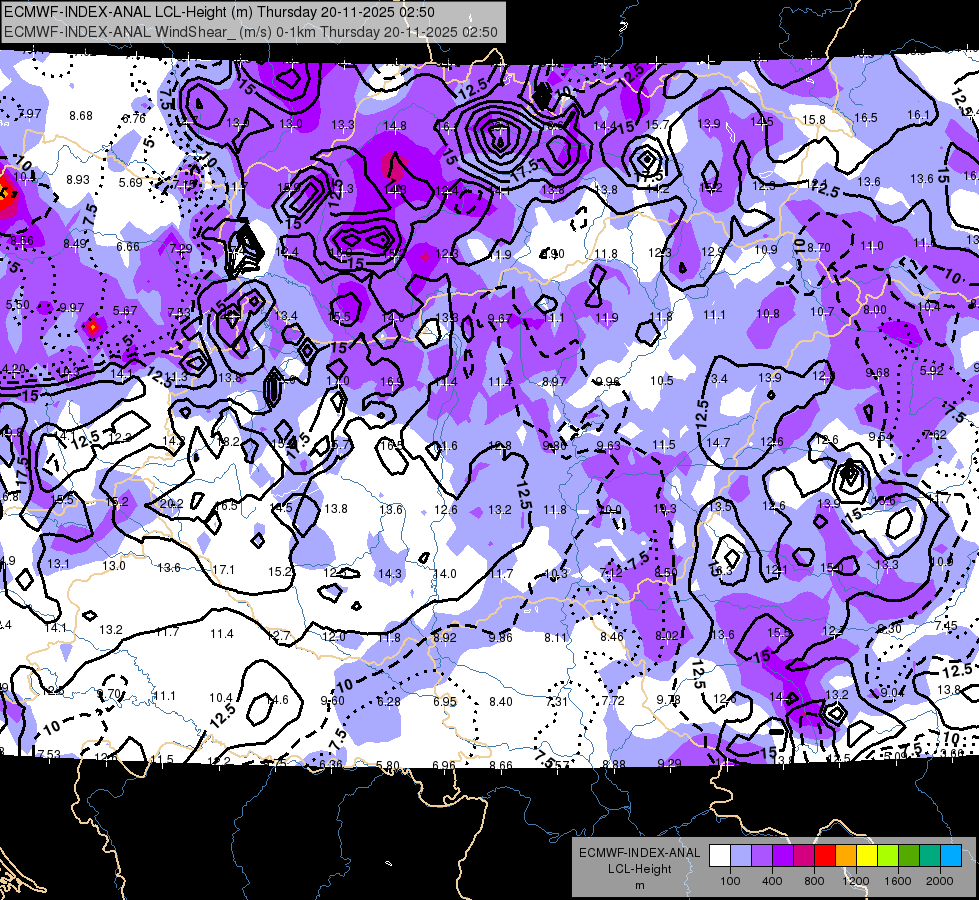Click the 16.1 wind shear value
The image size is (979, 900).
[918, 114]
